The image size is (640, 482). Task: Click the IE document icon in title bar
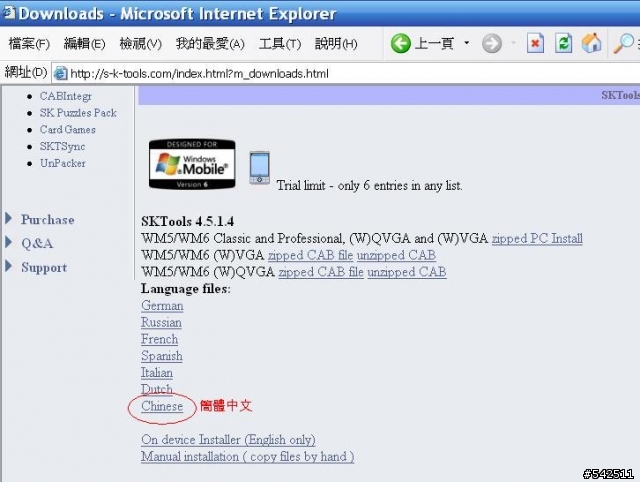tap(9, 12)
